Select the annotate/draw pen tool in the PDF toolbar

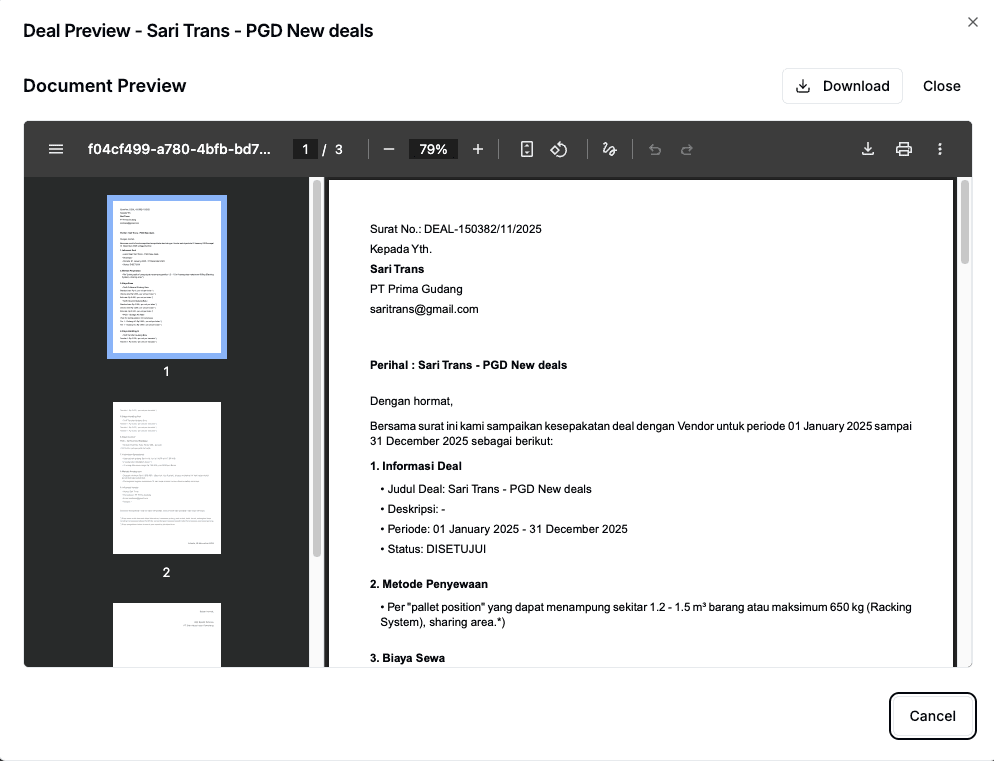610,148
